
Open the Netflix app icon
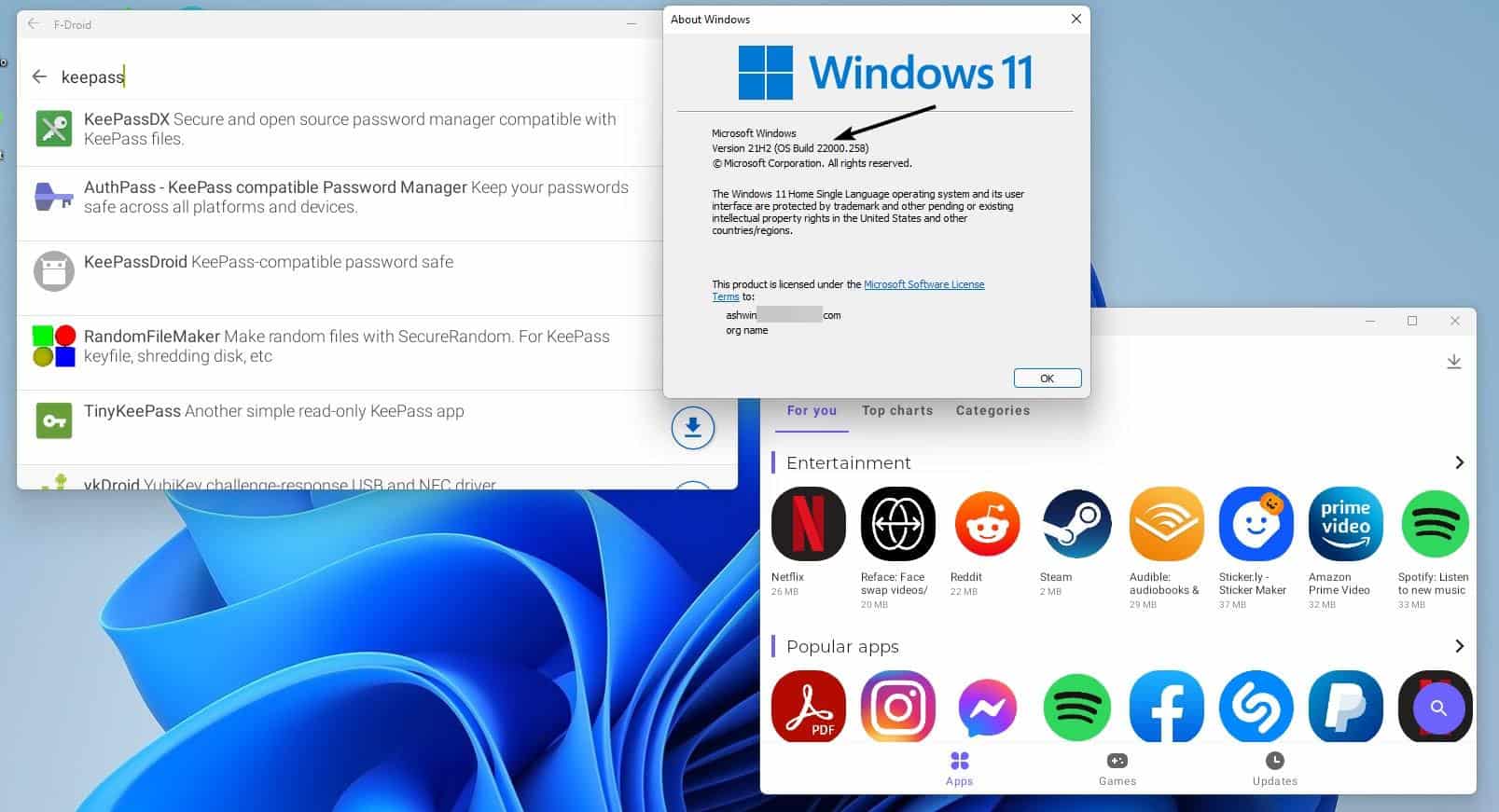pos(808,524)
